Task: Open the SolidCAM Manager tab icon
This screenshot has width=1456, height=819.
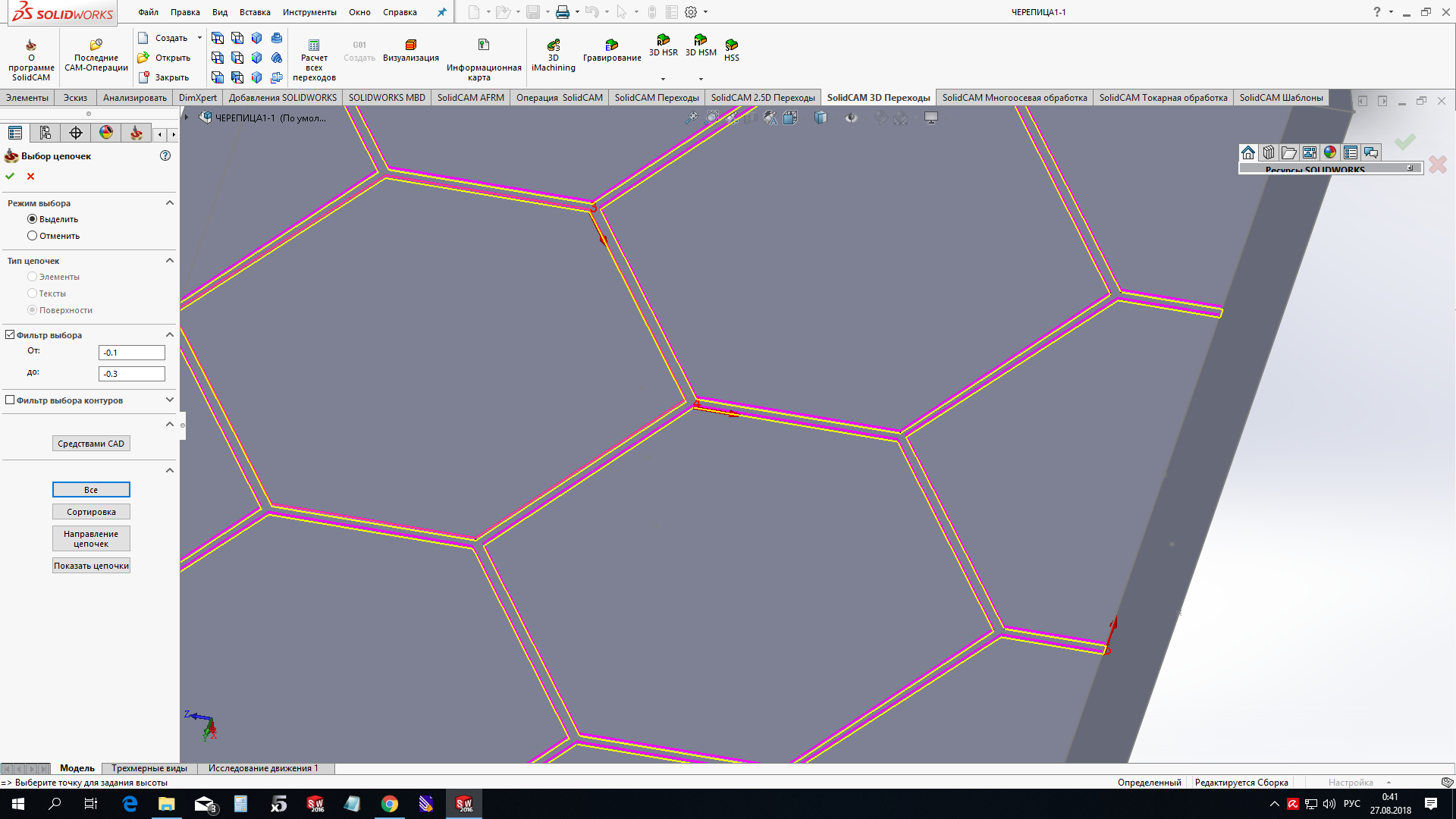Action: tap(136, 133)
